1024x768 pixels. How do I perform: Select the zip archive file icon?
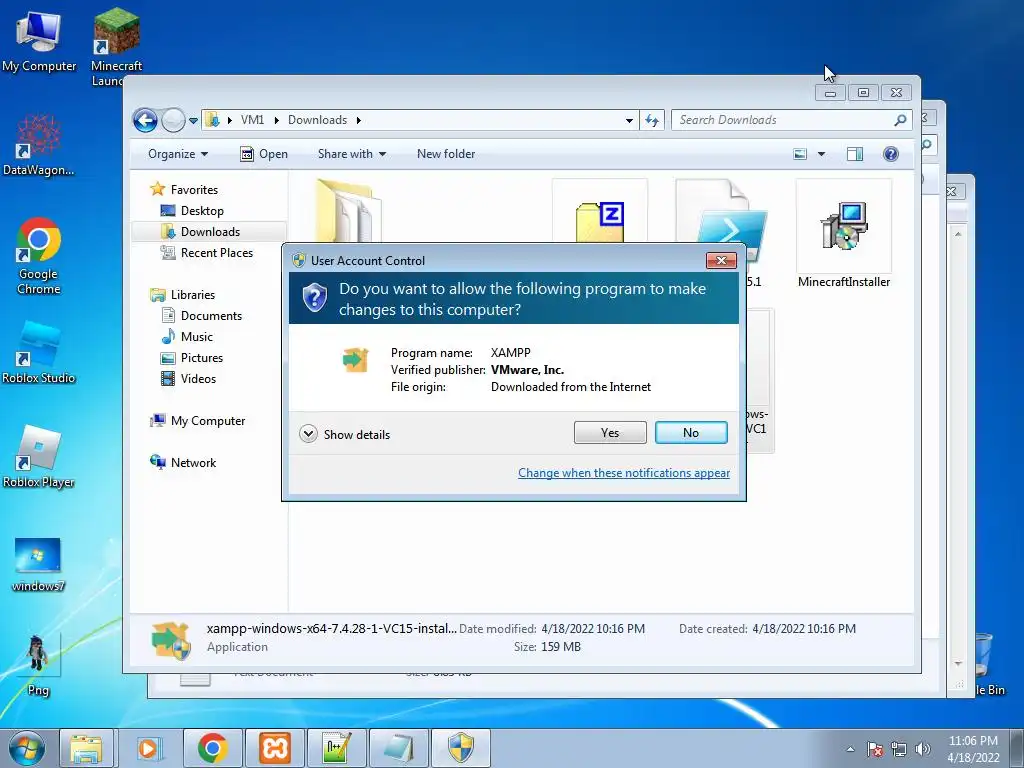coord(600,210)
